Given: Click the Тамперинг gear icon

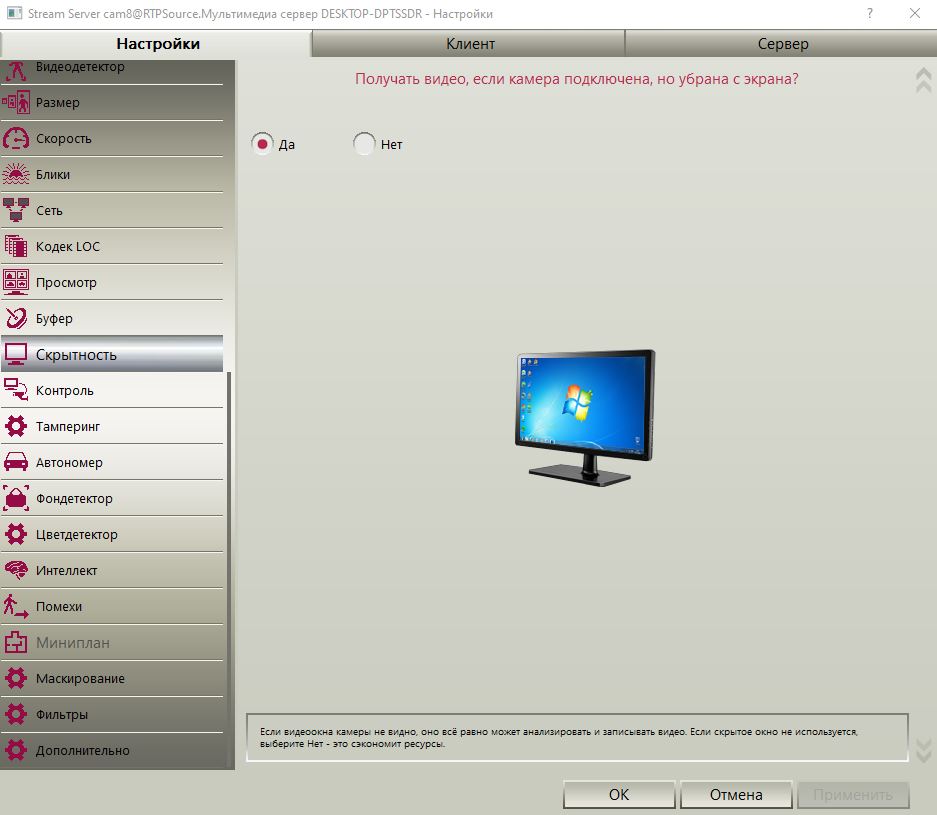Looking at the screenshot, I should point(16,426).
